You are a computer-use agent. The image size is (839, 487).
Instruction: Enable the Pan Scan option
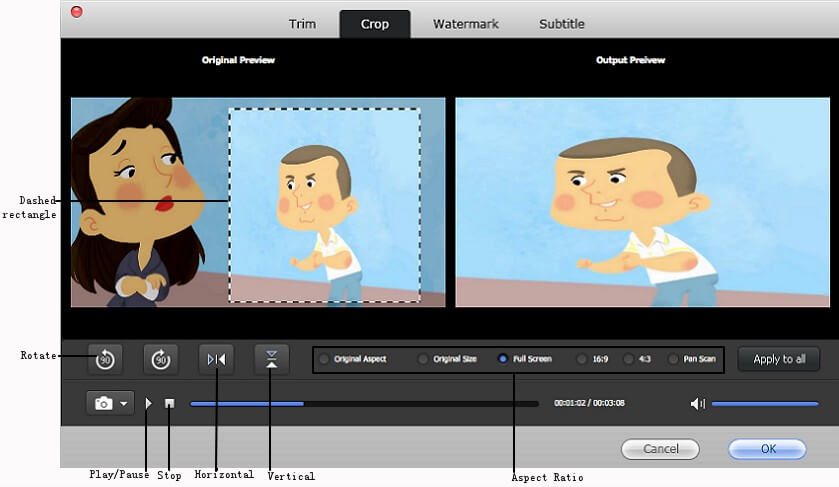point(674,359)
